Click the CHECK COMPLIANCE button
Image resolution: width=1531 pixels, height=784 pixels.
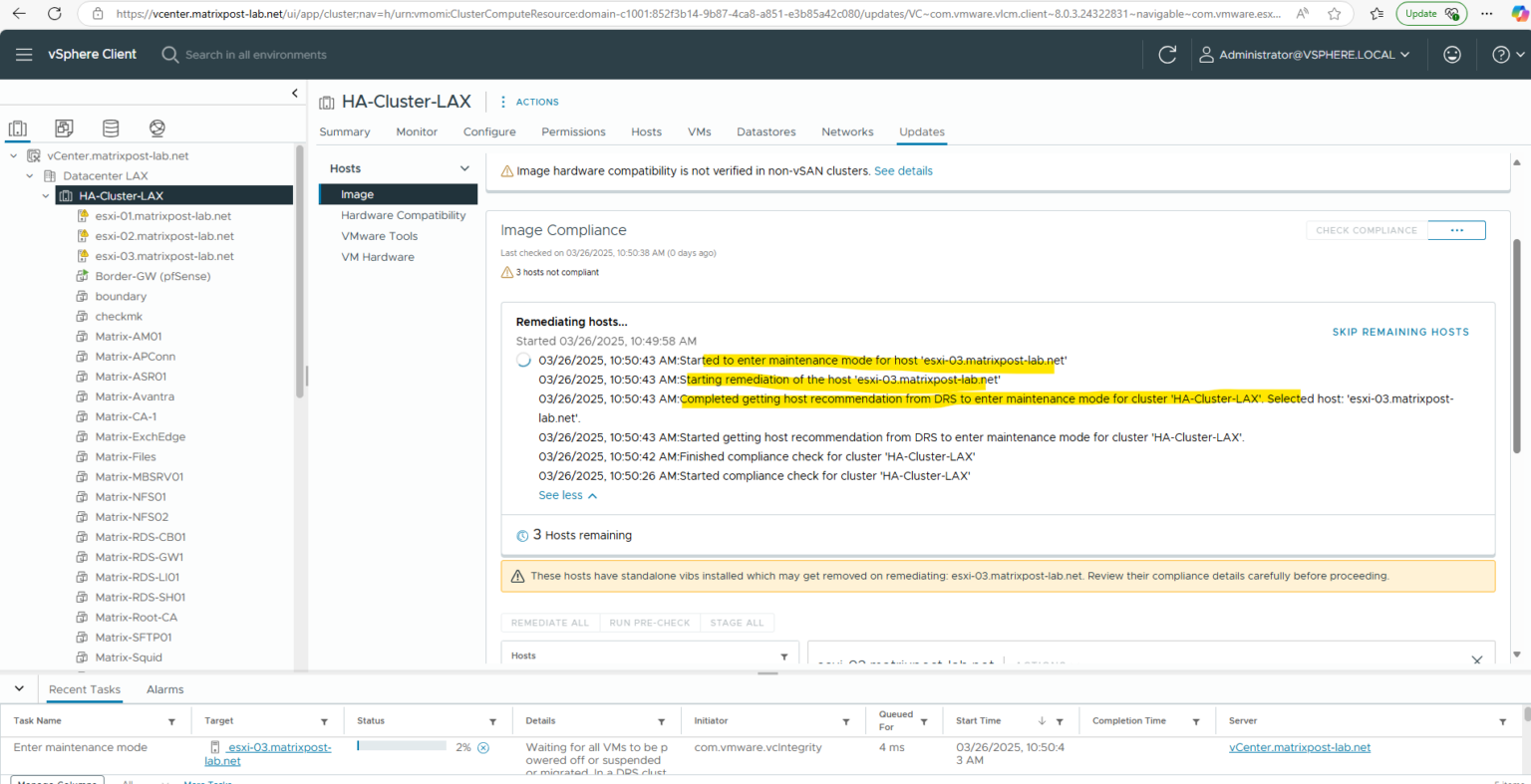coord(1366,230)
